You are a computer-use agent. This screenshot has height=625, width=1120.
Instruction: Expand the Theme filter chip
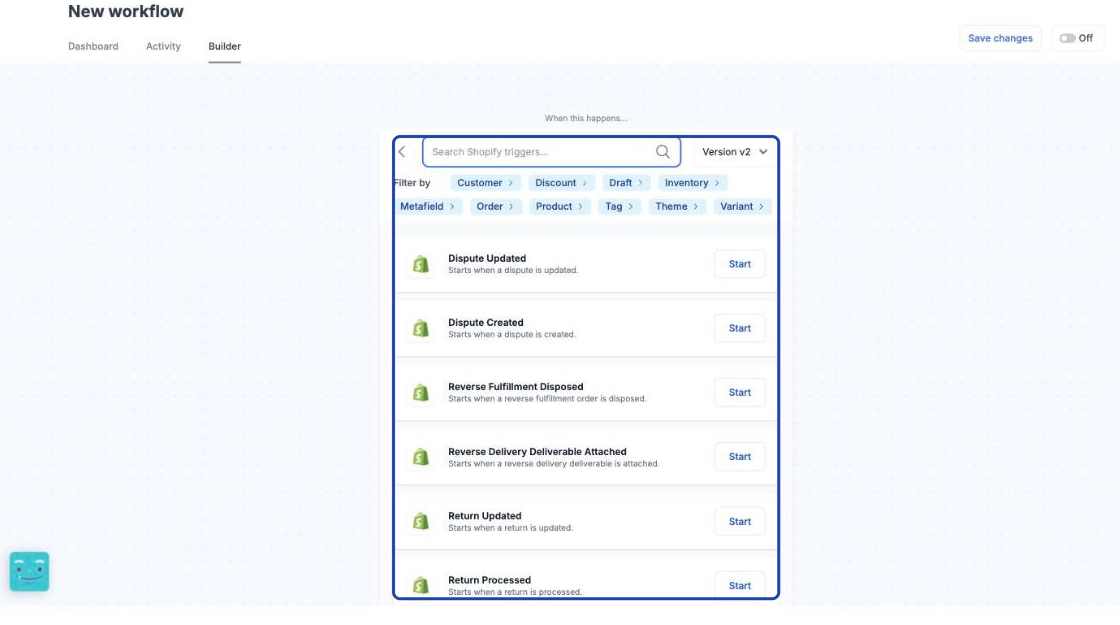click(x=676, y=206)
